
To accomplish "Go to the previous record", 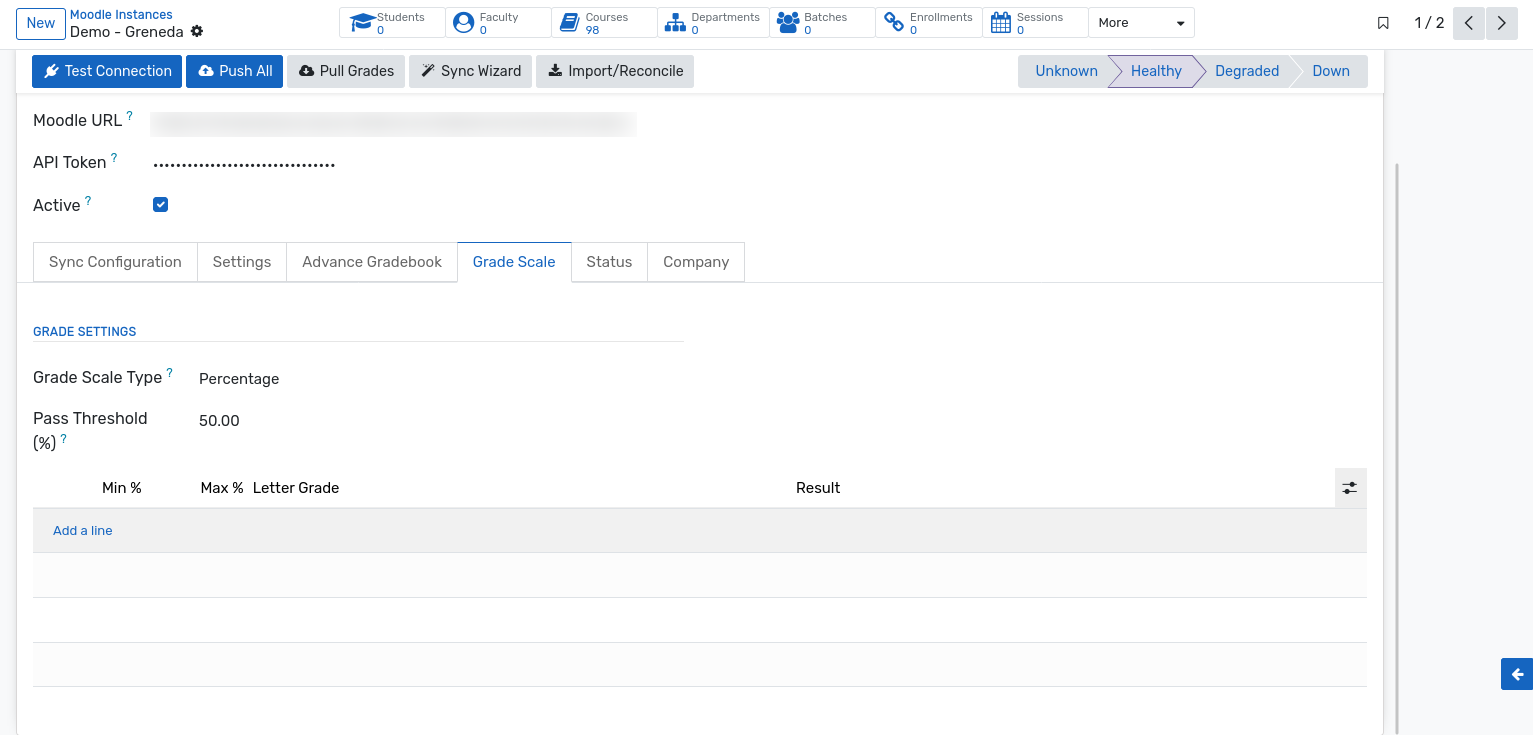I will 1468,23.
